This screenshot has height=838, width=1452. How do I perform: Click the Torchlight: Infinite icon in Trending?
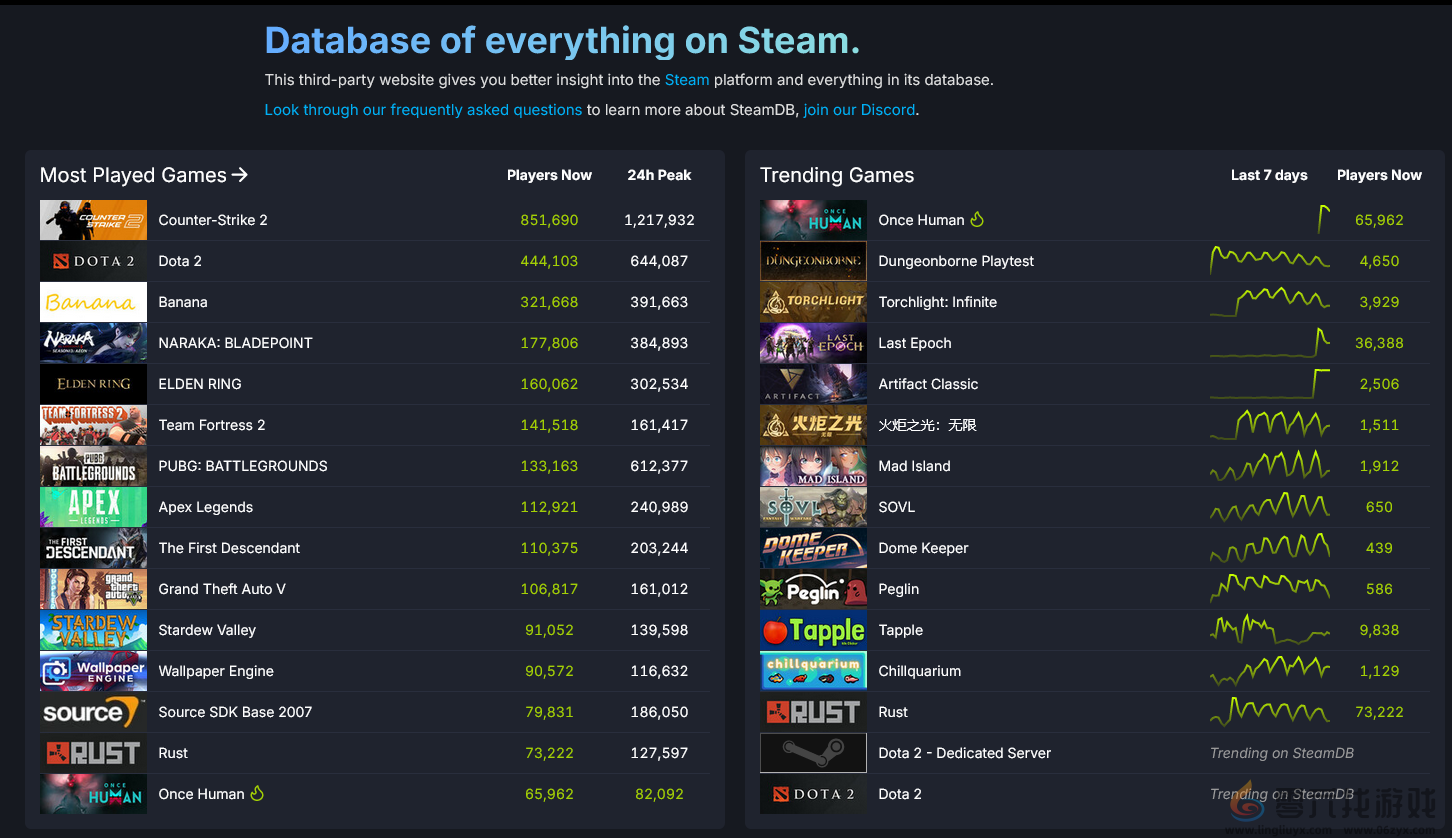coord(813,302)
